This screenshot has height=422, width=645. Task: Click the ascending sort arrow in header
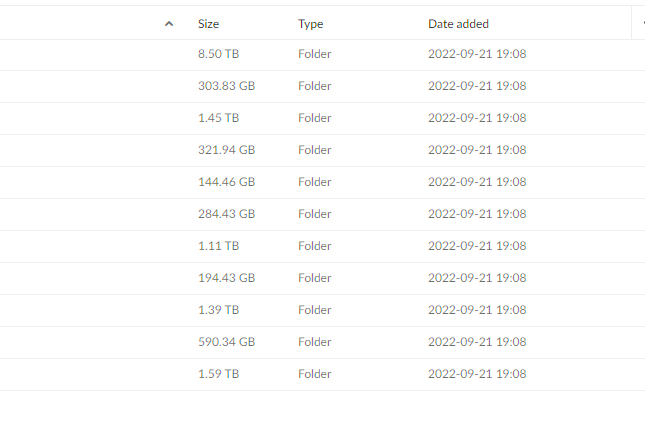(168, 24)
